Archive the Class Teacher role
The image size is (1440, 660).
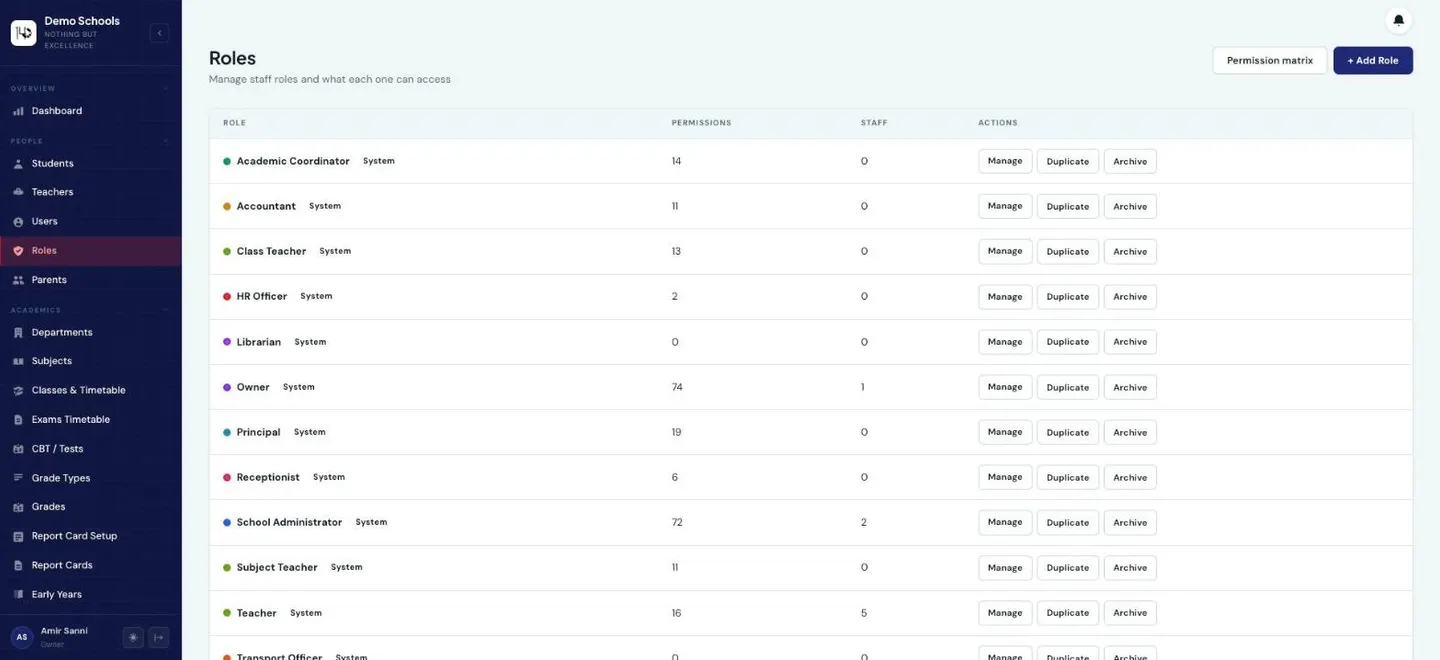click(x=1130, y=251)
